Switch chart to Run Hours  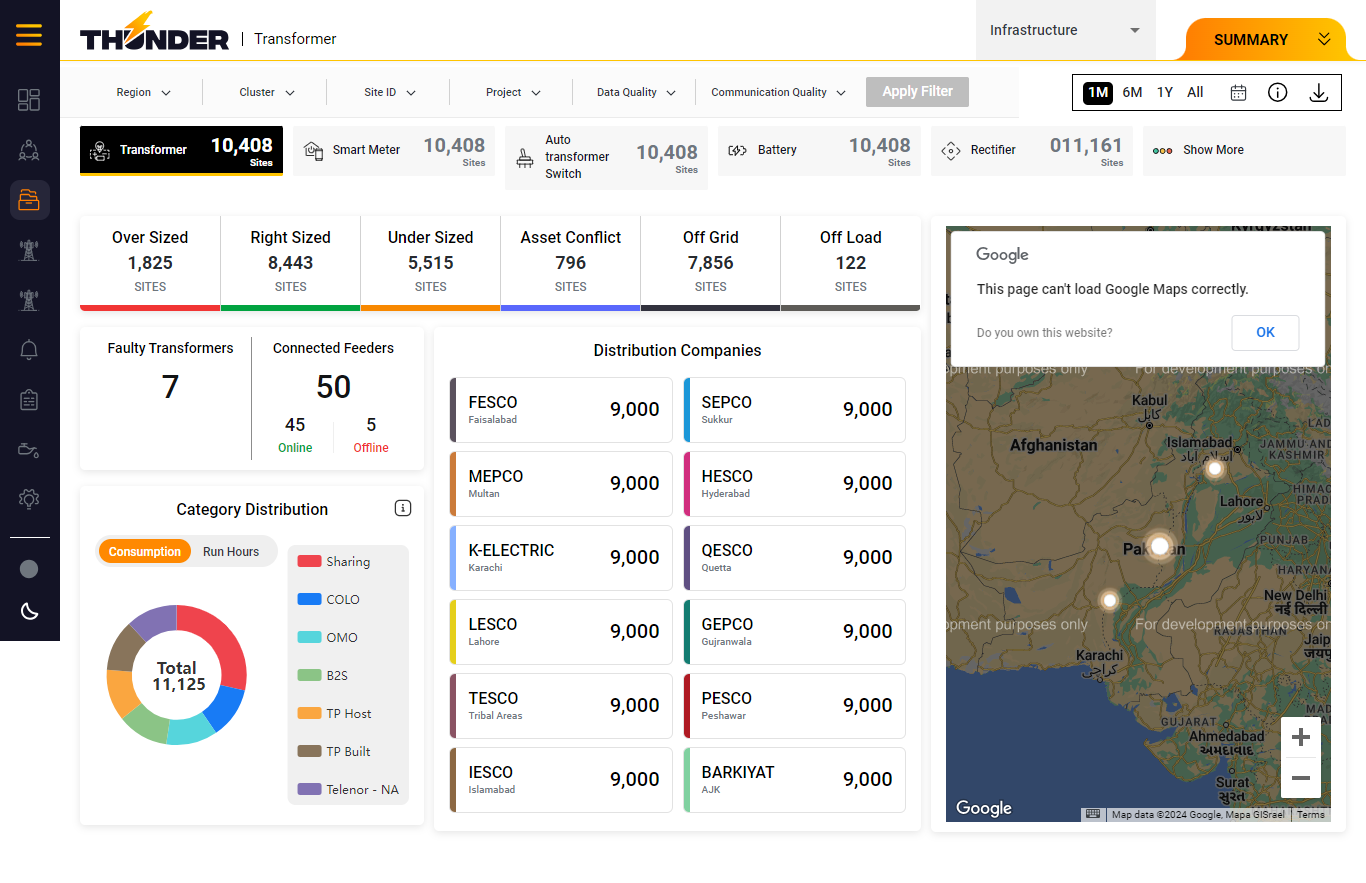231,552
